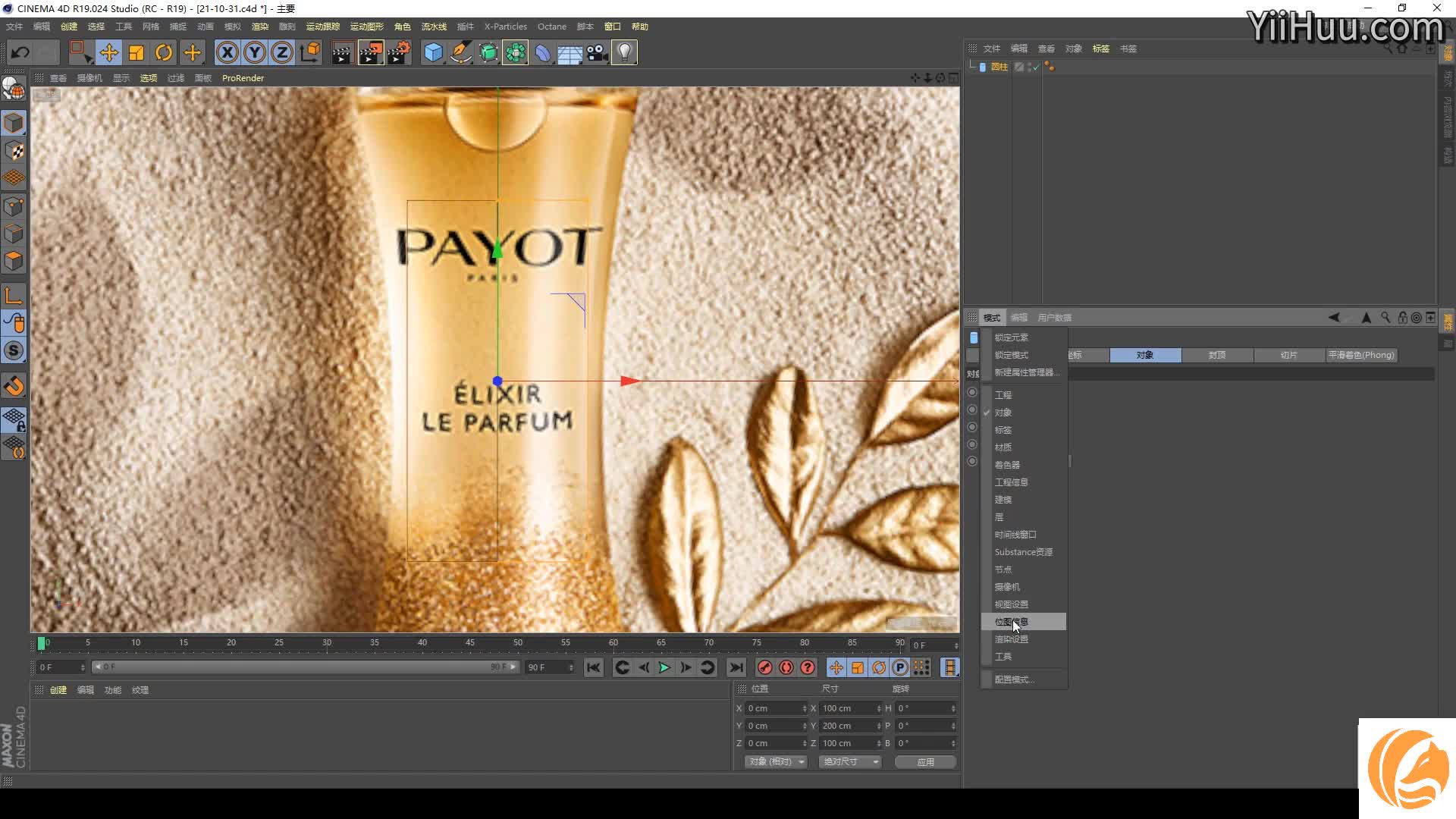The height and width of the screenshot is (819, 1456).
Task: Toggle the 圆柱 green enable checkmark
Action: click(x=1035, y=67)
